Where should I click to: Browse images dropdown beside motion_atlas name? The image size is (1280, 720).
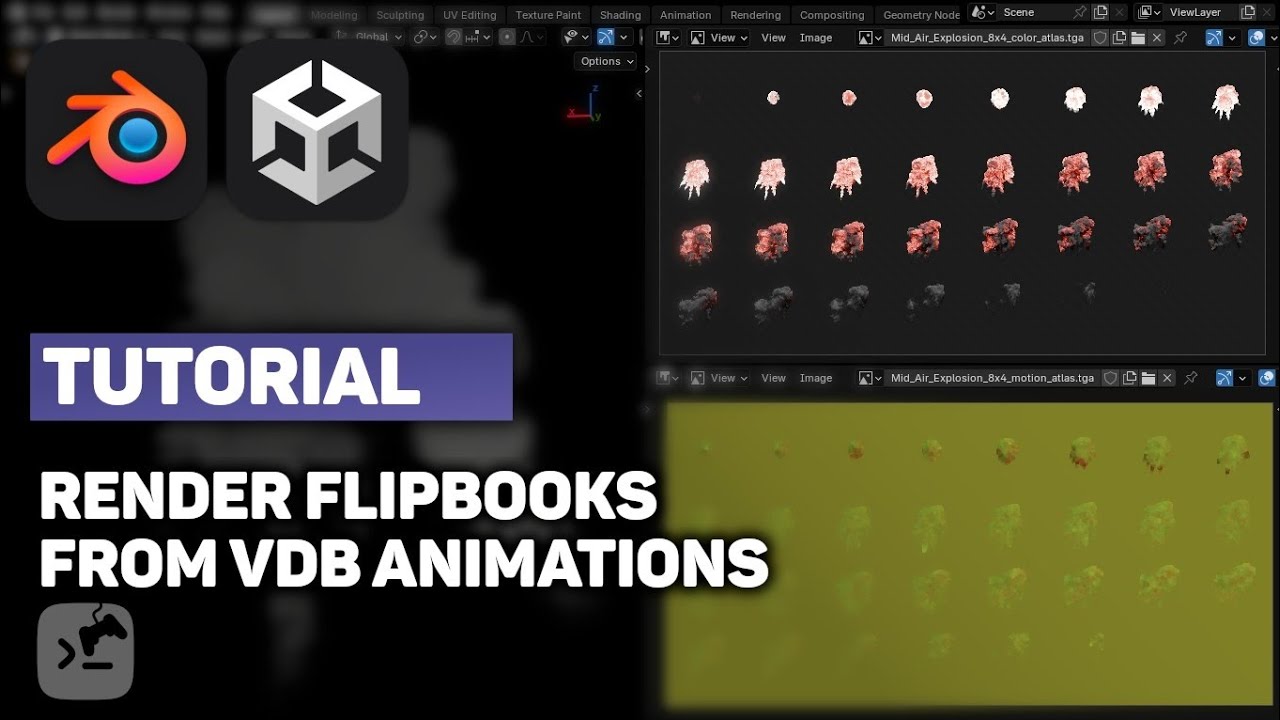(870, 378)
